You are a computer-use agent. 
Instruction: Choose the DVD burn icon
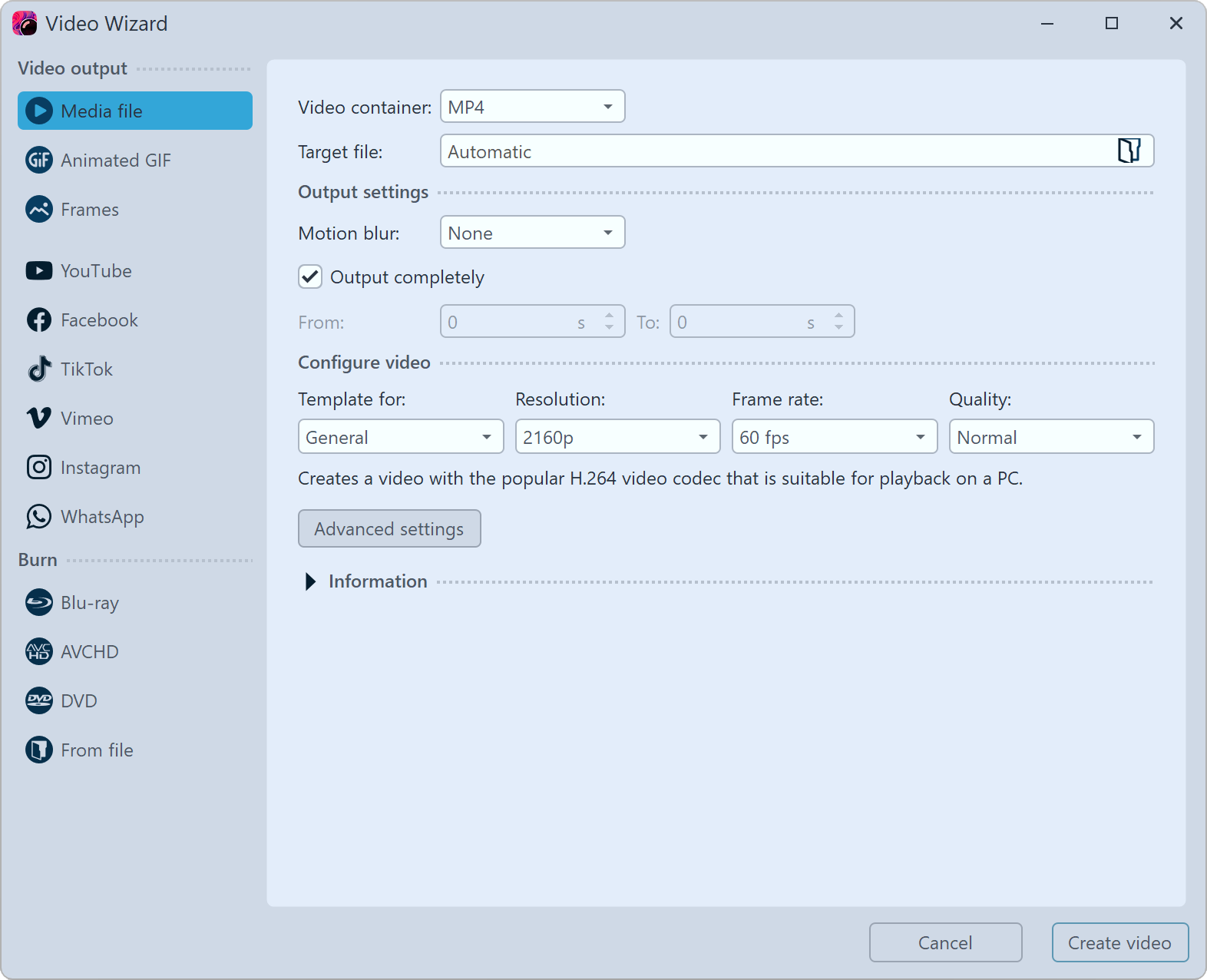click(x=39, y=701)
